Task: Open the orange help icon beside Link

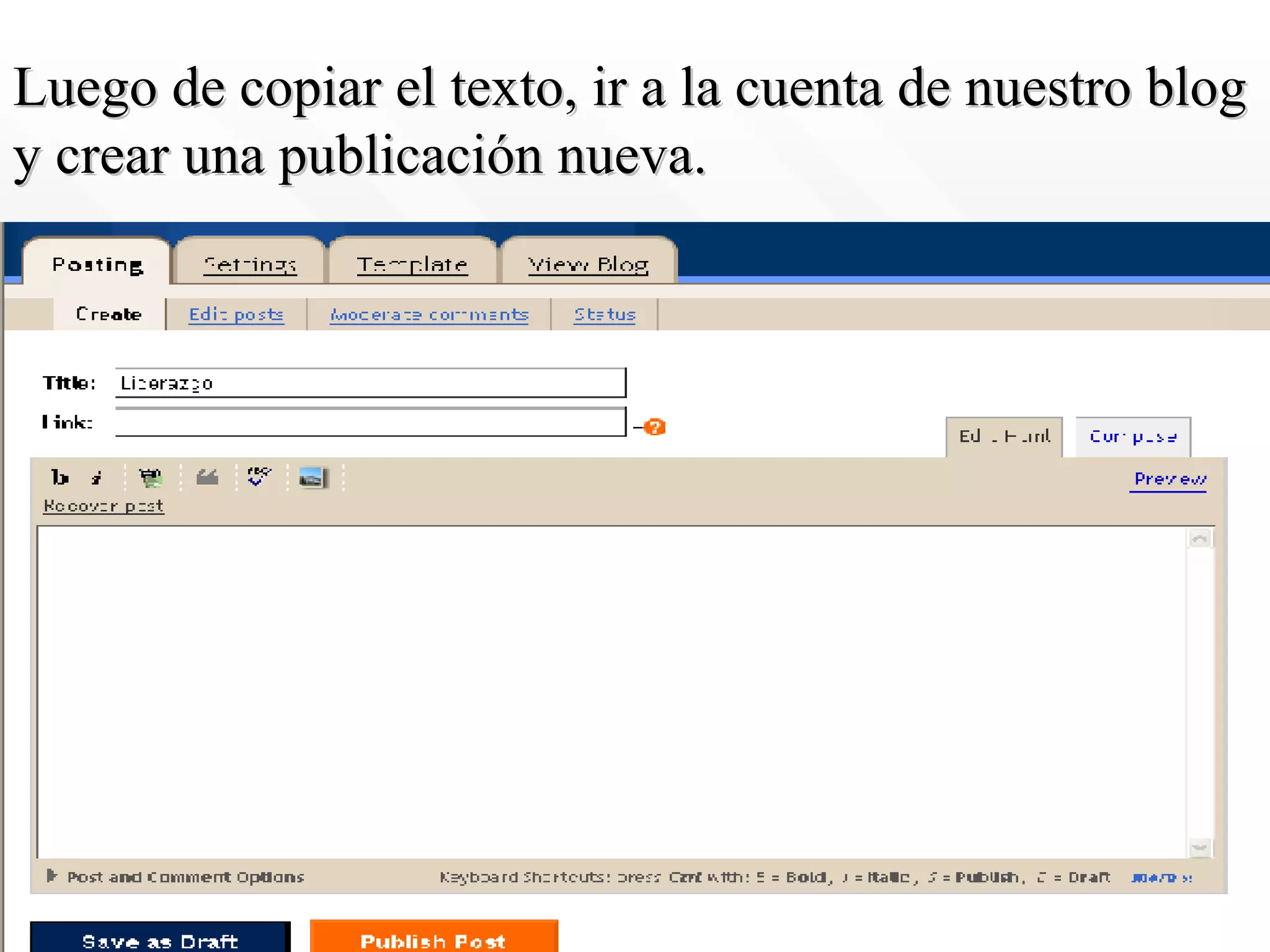Action: tap(654, 427)
